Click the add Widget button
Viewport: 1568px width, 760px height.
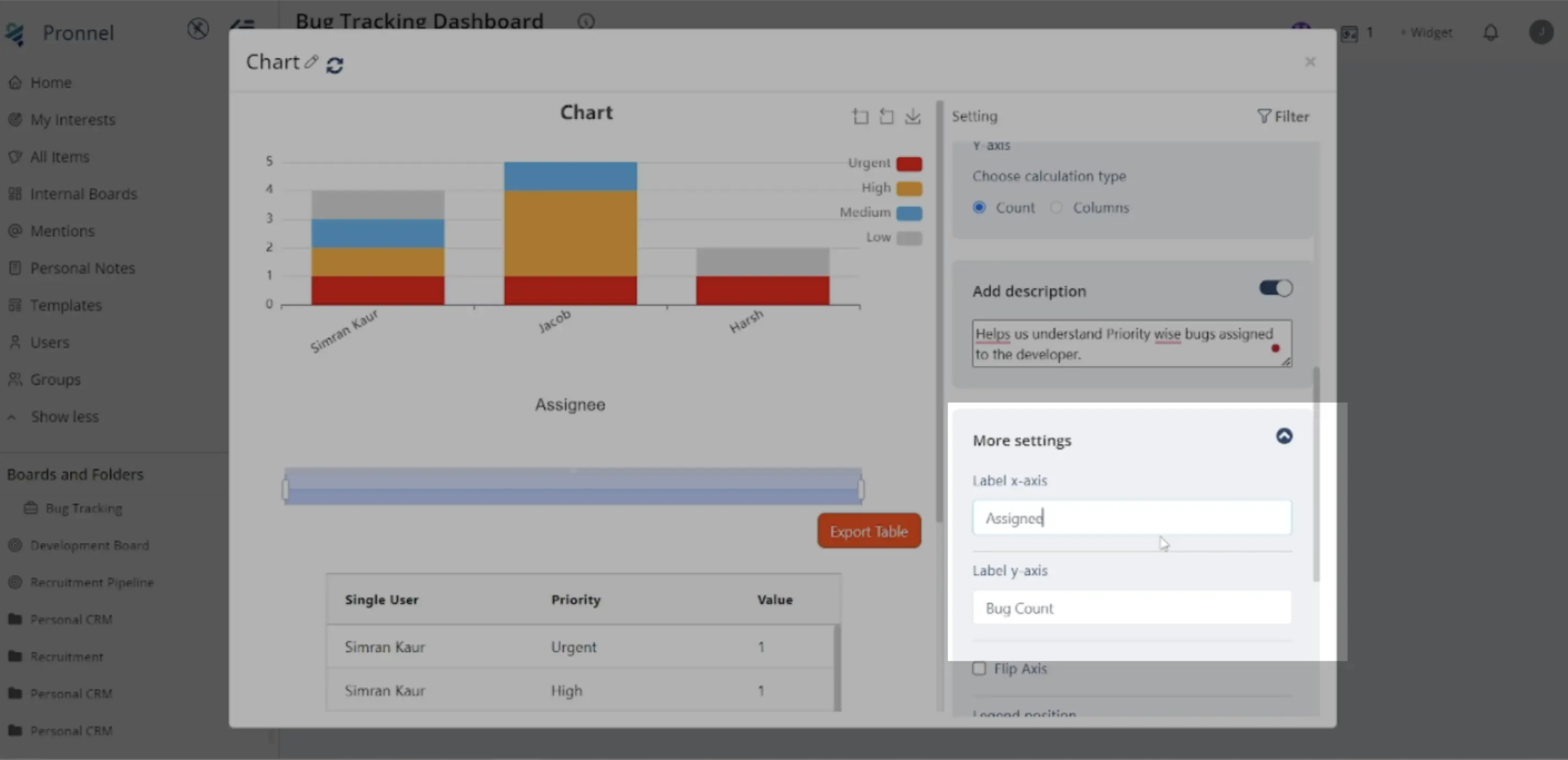point(1426,32)
